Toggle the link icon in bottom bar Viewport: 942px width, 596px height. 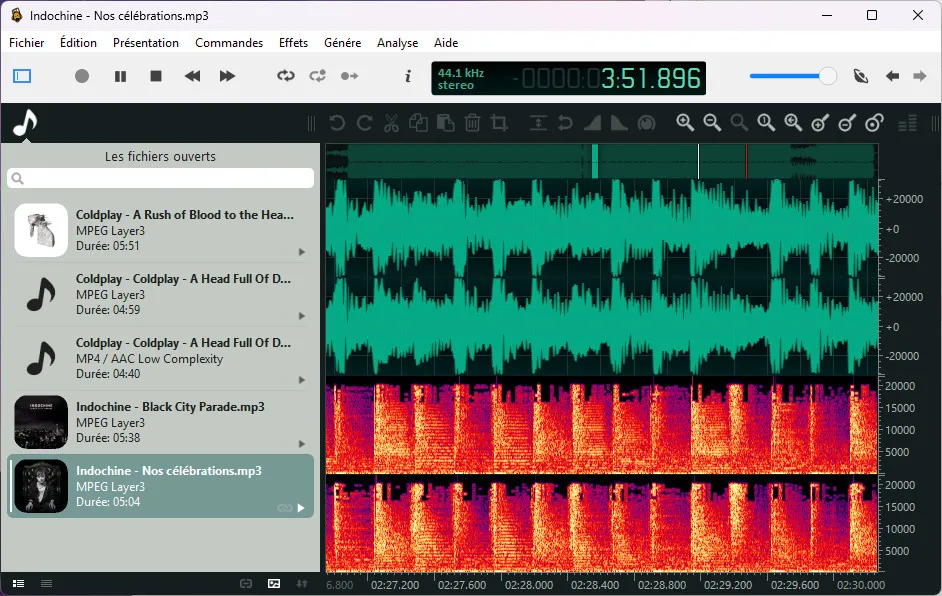click(x=246, y=583)
